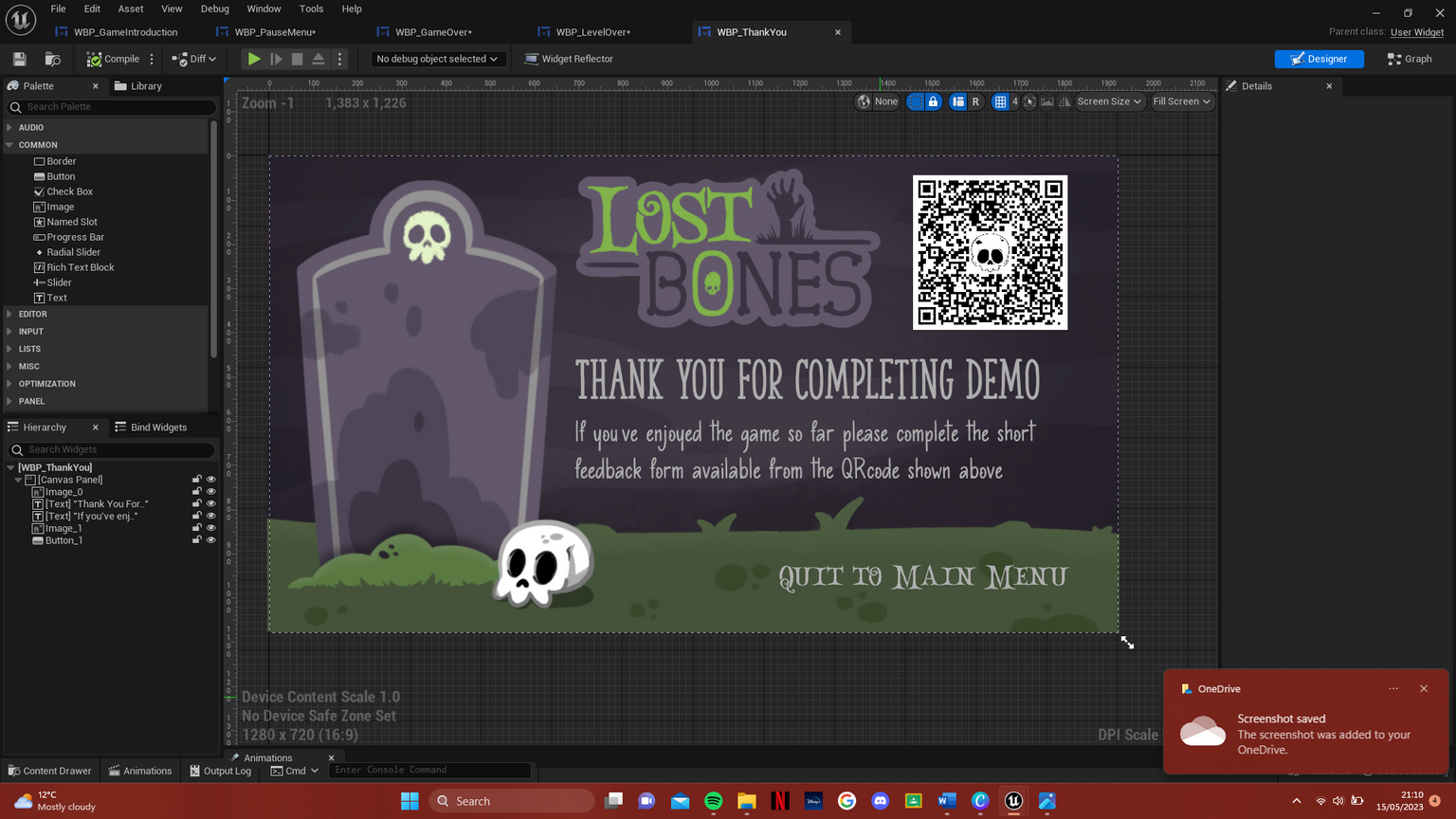1456x819 pixels.
Task: Hide Image_0 with its eye icon
Action: [x=211, y=492]
